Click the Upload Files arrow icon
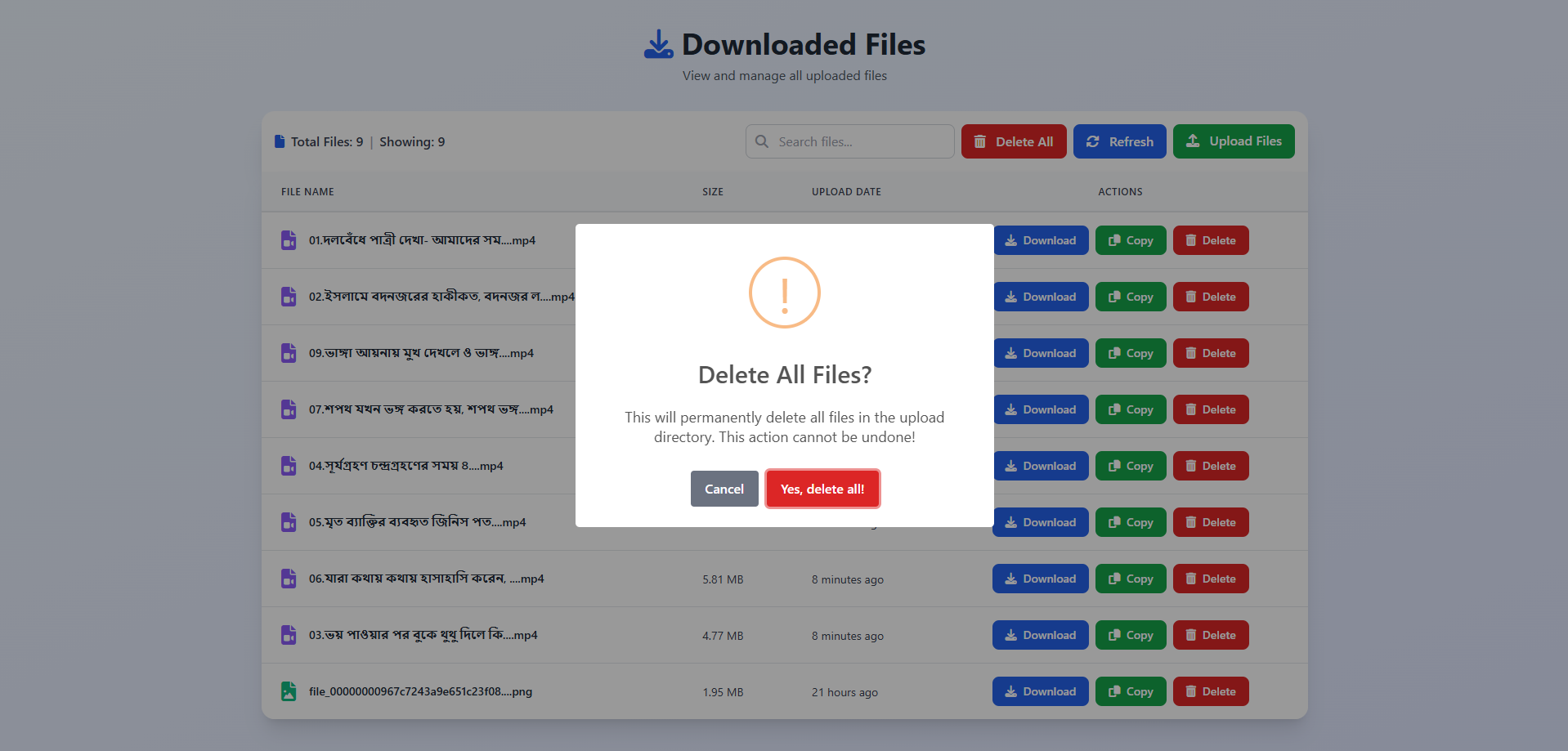 click(x=1193, y=141)
